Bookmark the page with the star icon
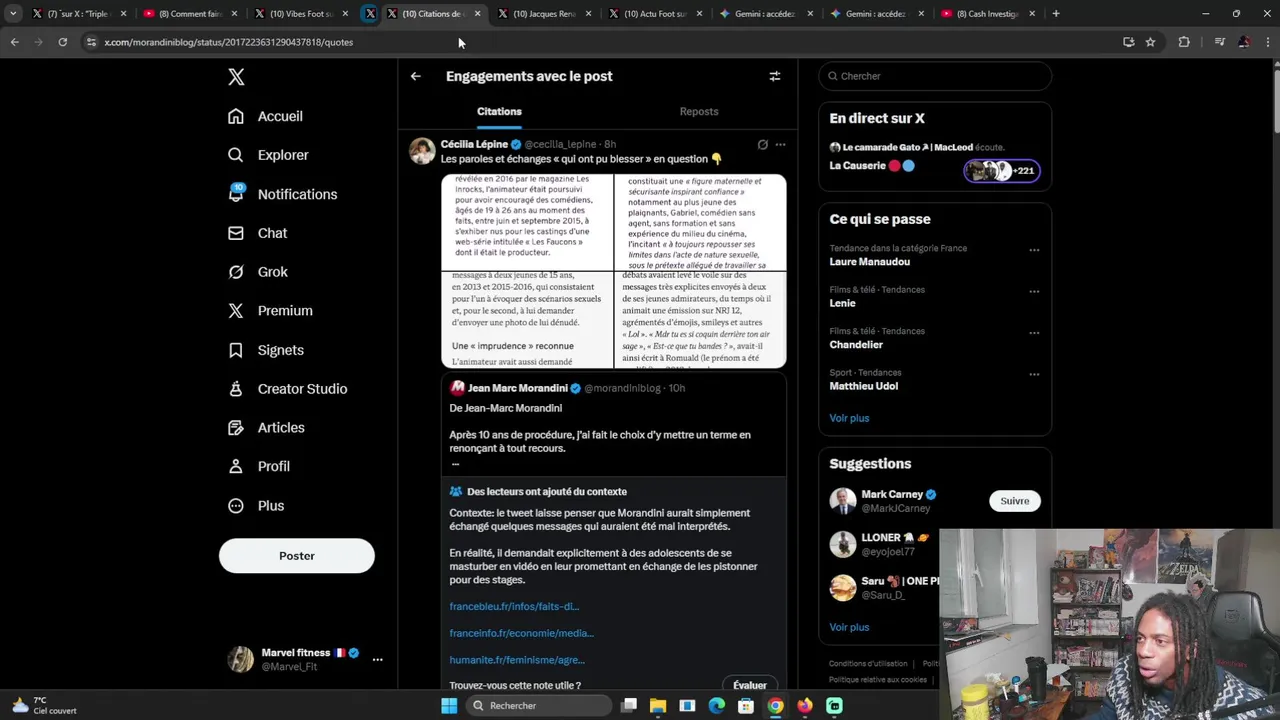This screenshot has height=720, width=1280. pyautogui.click(x=1151, y=42)
